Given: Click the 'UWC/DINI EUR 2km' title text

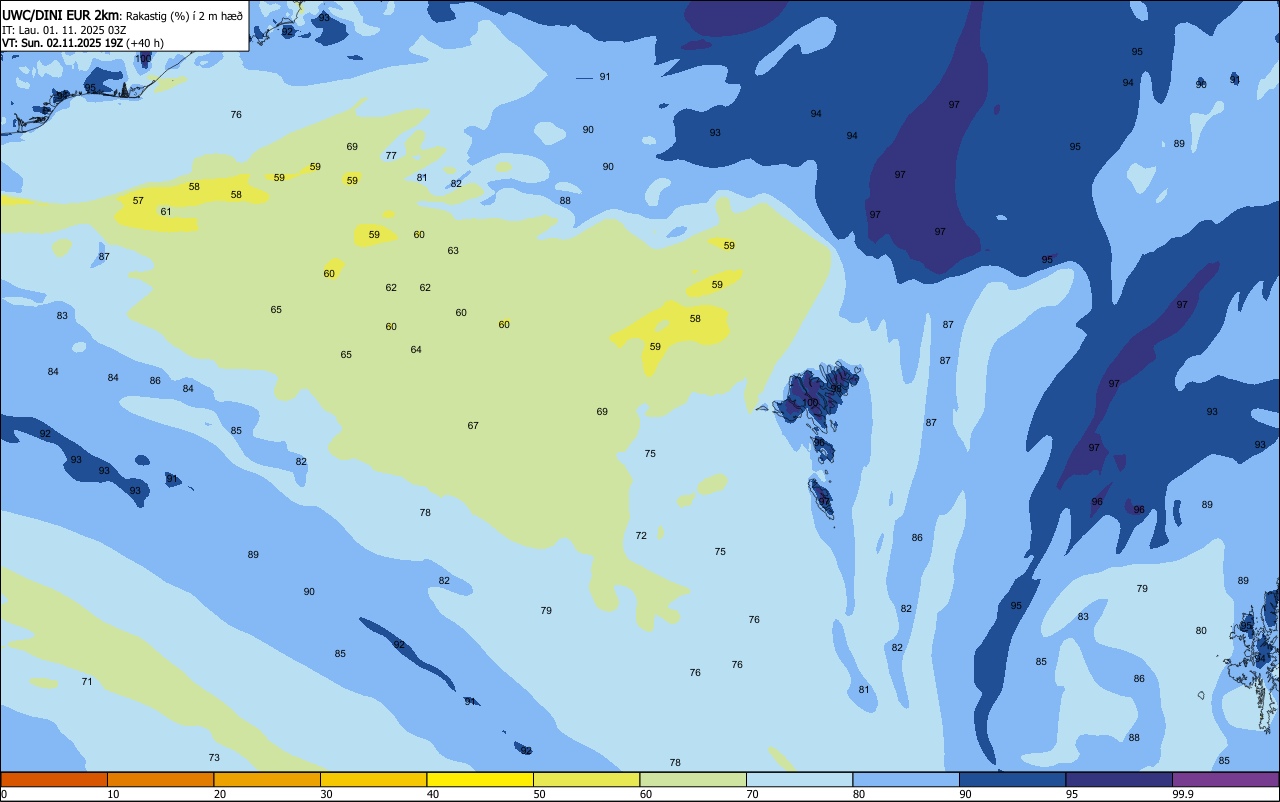Looking at the screenshot, I should coord(61,14).
